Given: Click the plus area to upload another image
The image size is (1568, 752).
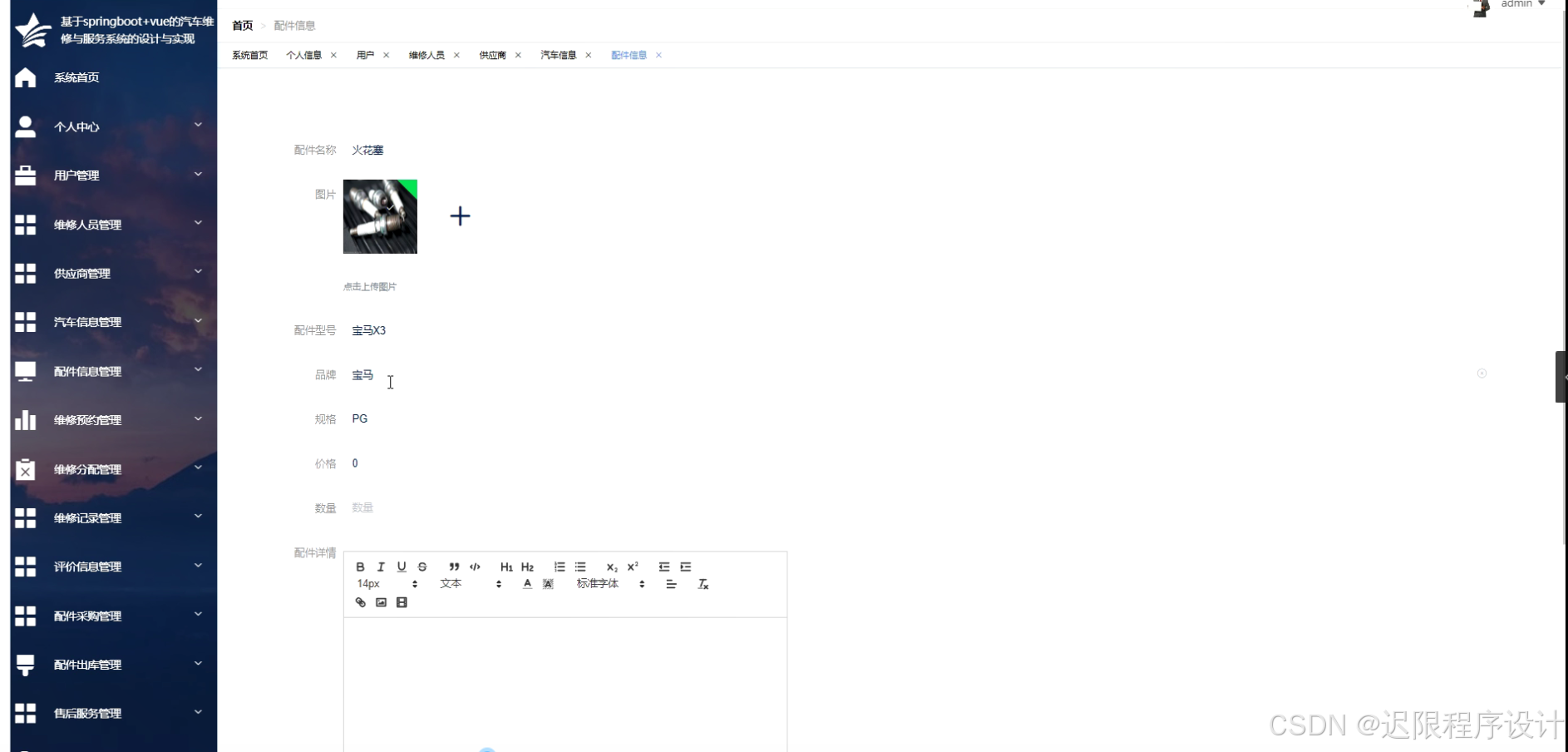Looking at the screenshot, I should [460, 216].
